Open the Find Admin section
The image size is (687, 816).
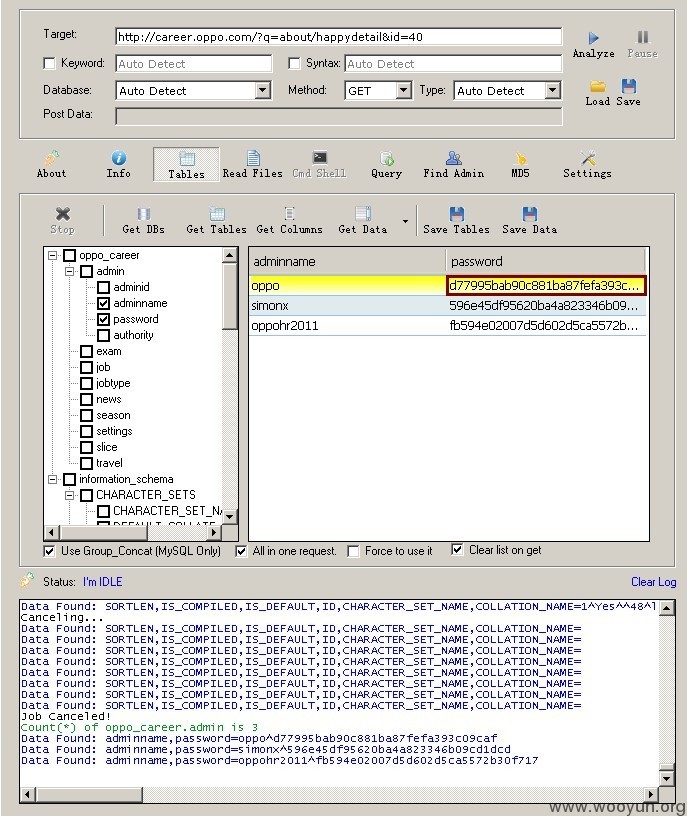[454, 165]
